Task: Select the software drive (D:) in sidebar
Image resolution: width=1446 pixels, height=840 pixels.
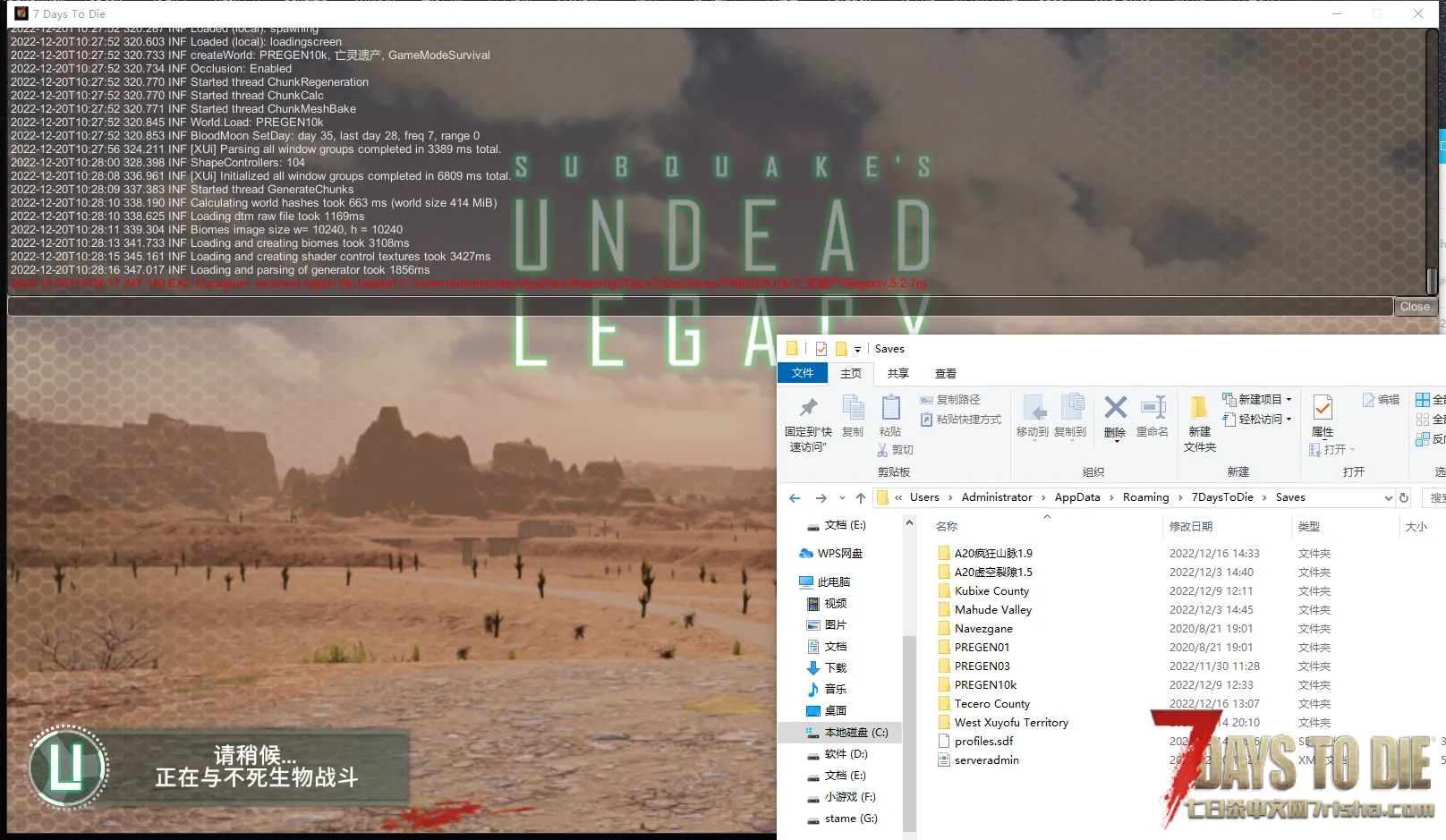Action: pyautogui.click(x=838, y=754)
